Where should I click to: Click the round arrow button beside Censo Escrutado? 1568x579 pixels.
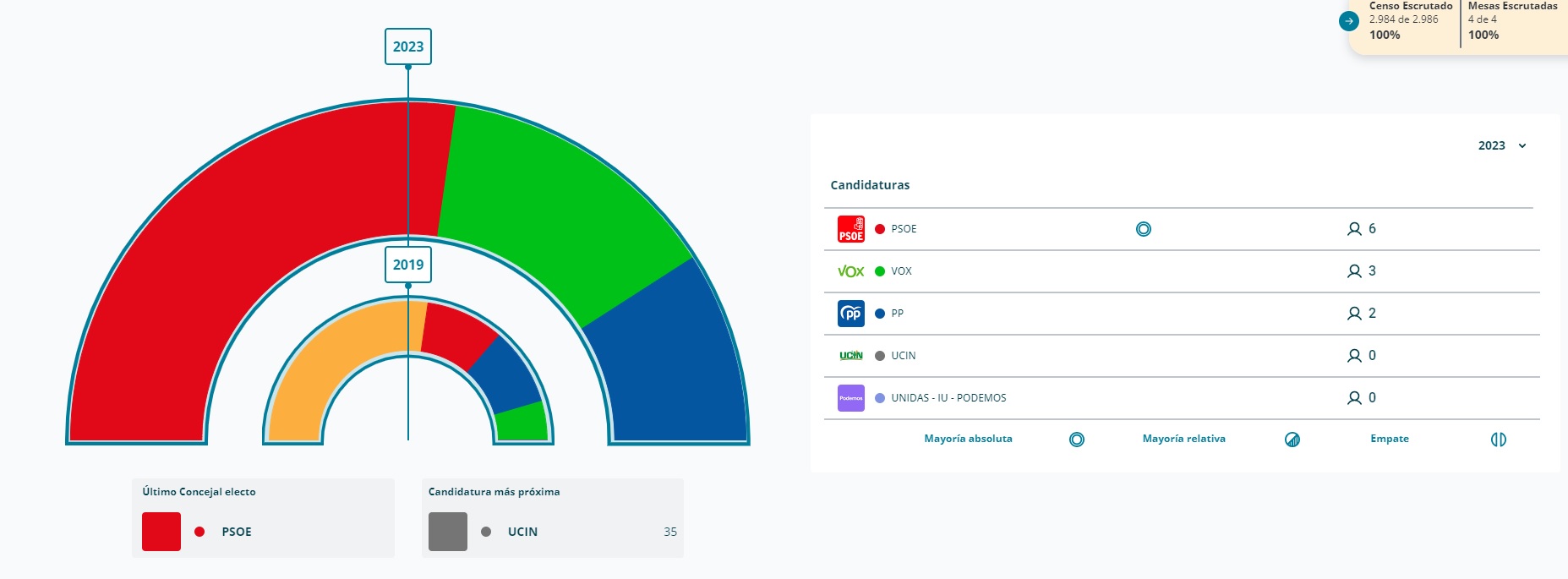click(1349, 21)
